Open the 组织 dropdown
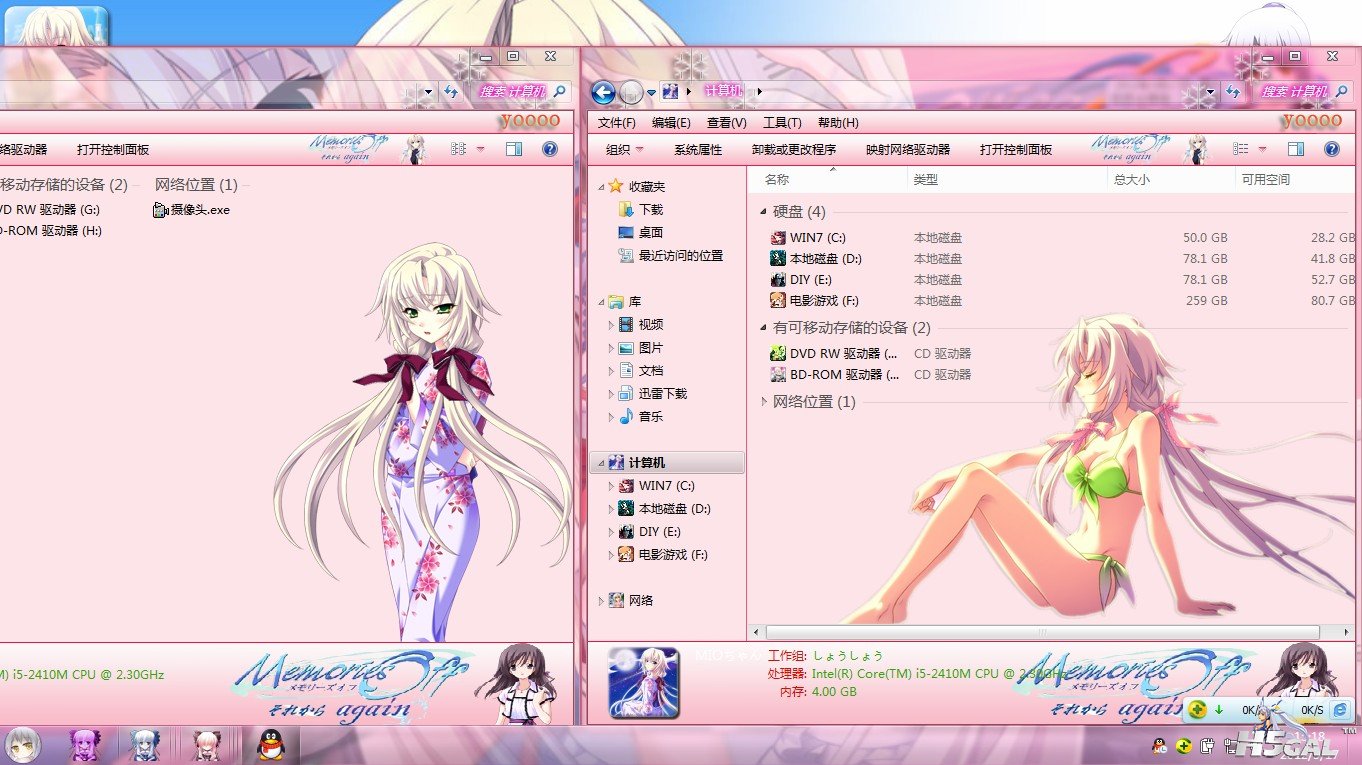1362x765 pixels. point(625,150)
